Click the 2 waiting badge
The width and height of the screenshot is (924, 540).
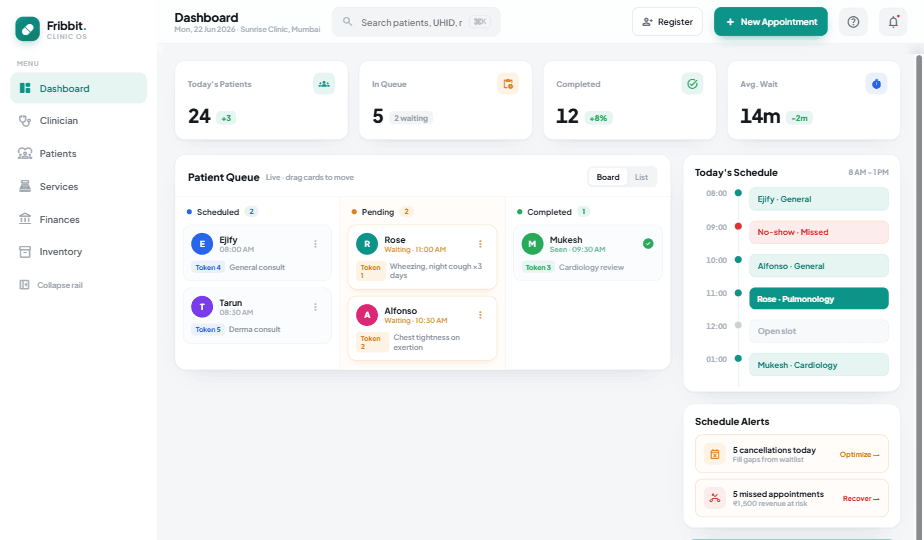pos(411,118)
